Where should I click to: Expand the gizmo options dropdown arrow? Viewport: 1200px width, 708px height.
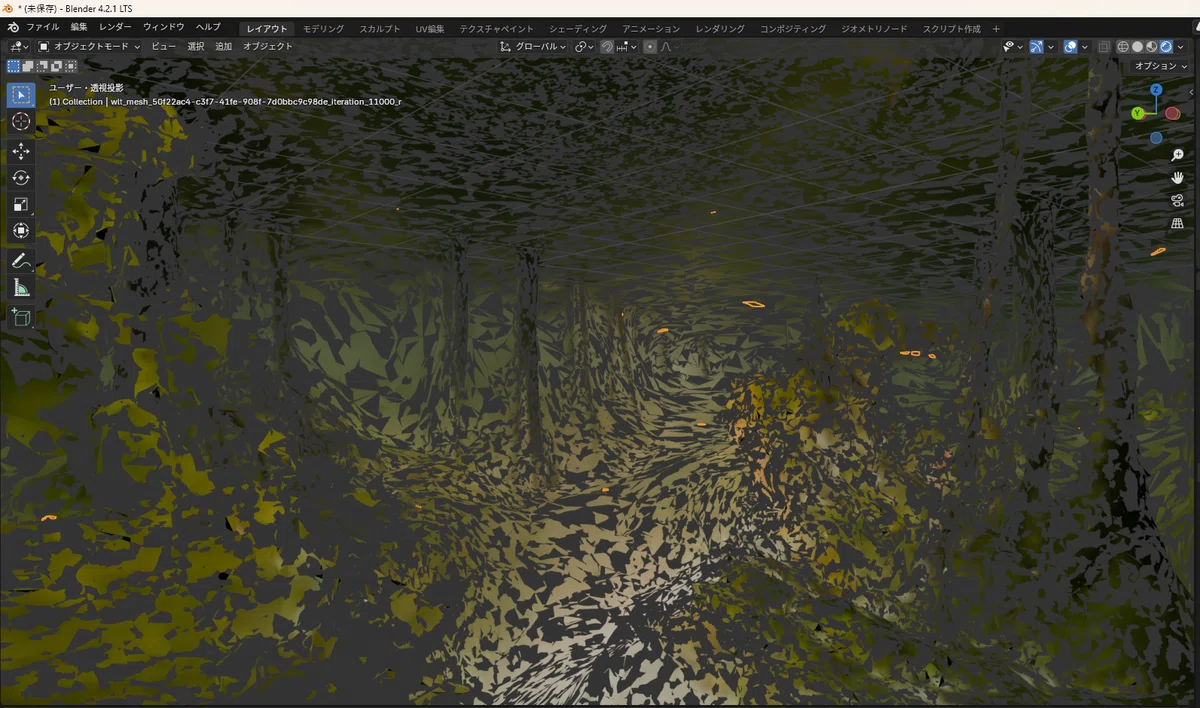pos(1051,47)
